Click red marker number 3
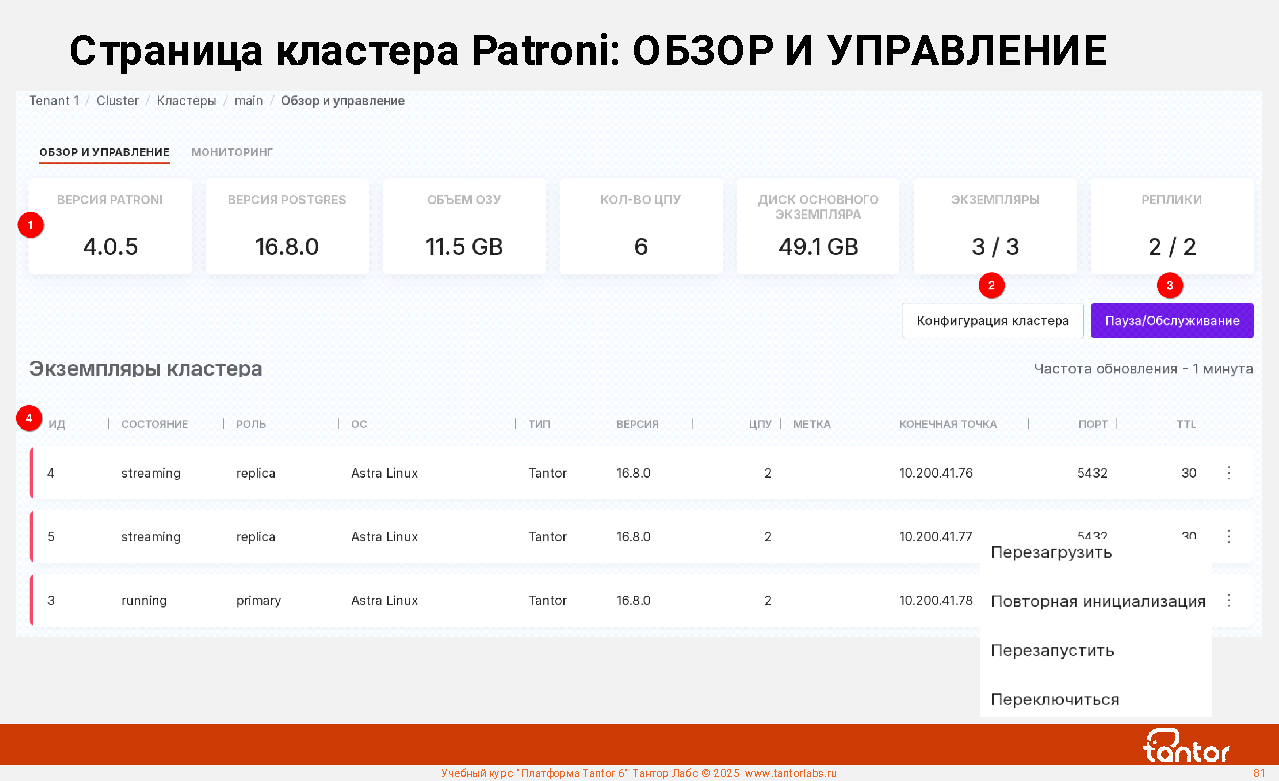The width and height of the screenshot is (1279, 781). (x=1169, y=285)
